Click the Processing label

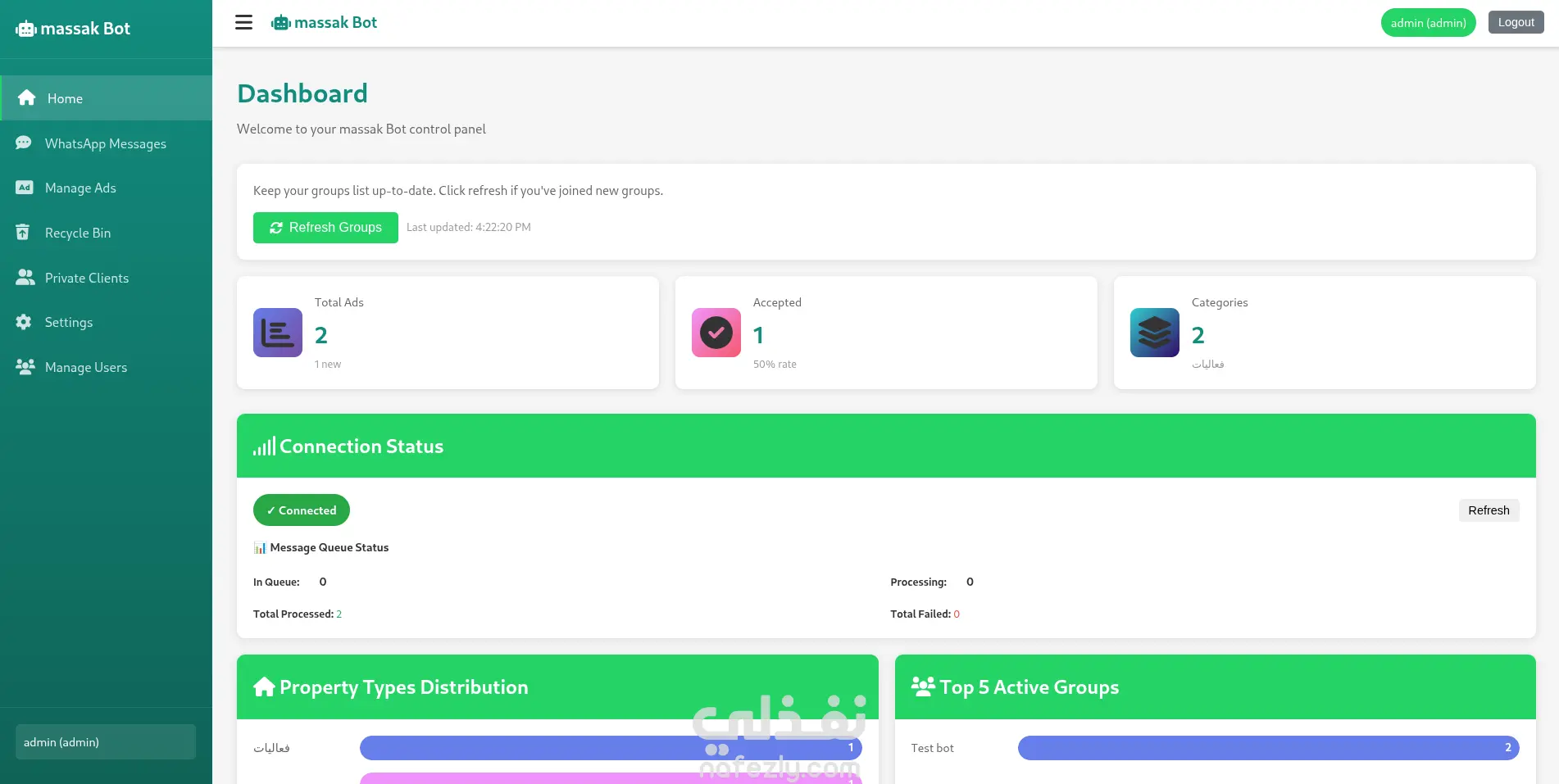[x=919, y=582]
